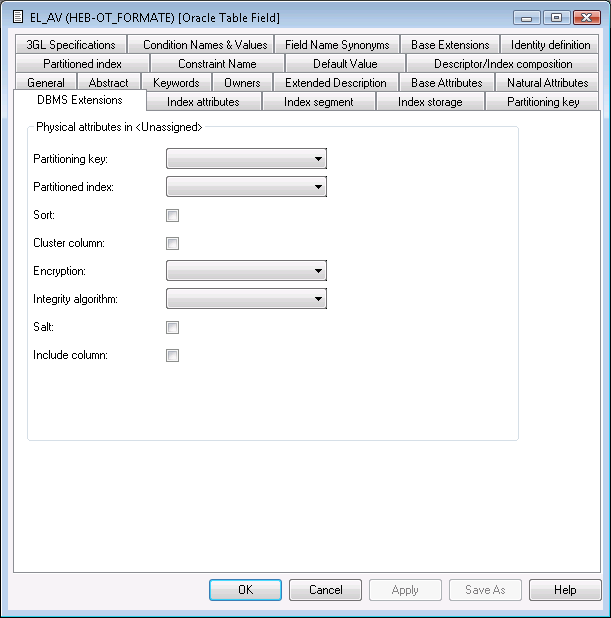611x618 pixels.
Task: Check the Salt option
Action: (x=173, y=327)
